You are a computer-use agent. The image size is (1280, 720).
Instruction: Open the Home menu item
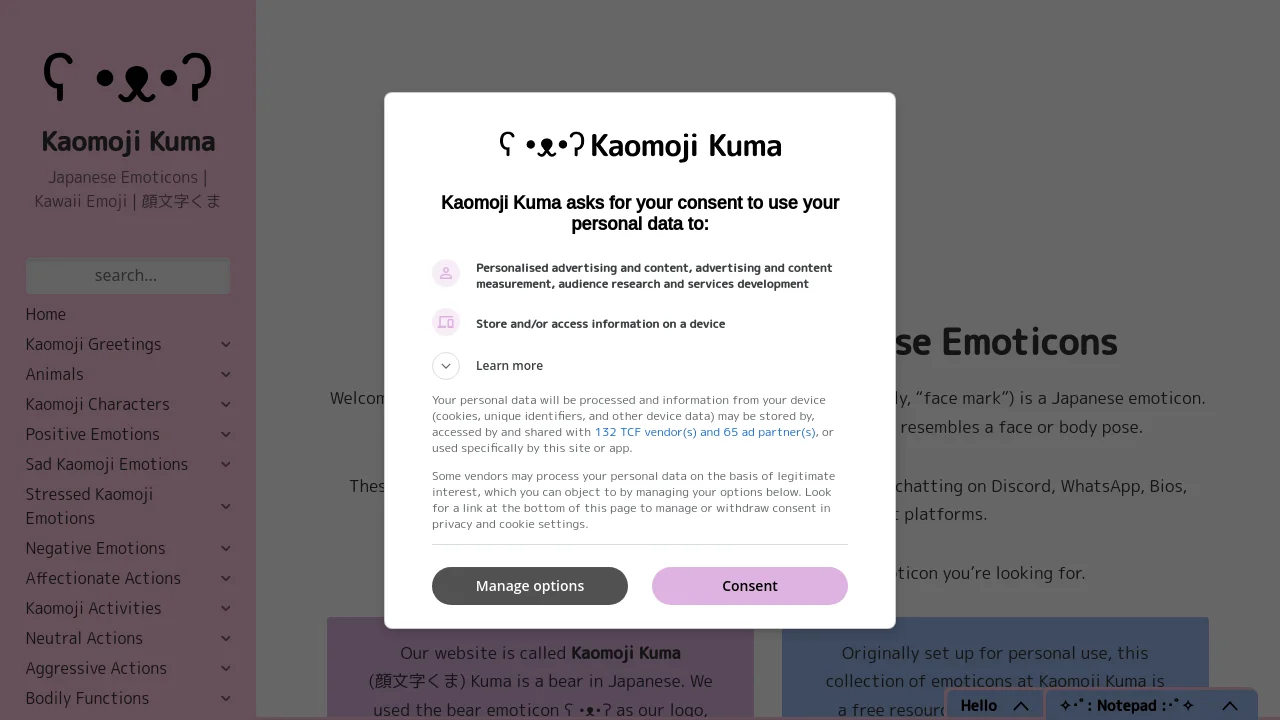click(x=46, y=314)
